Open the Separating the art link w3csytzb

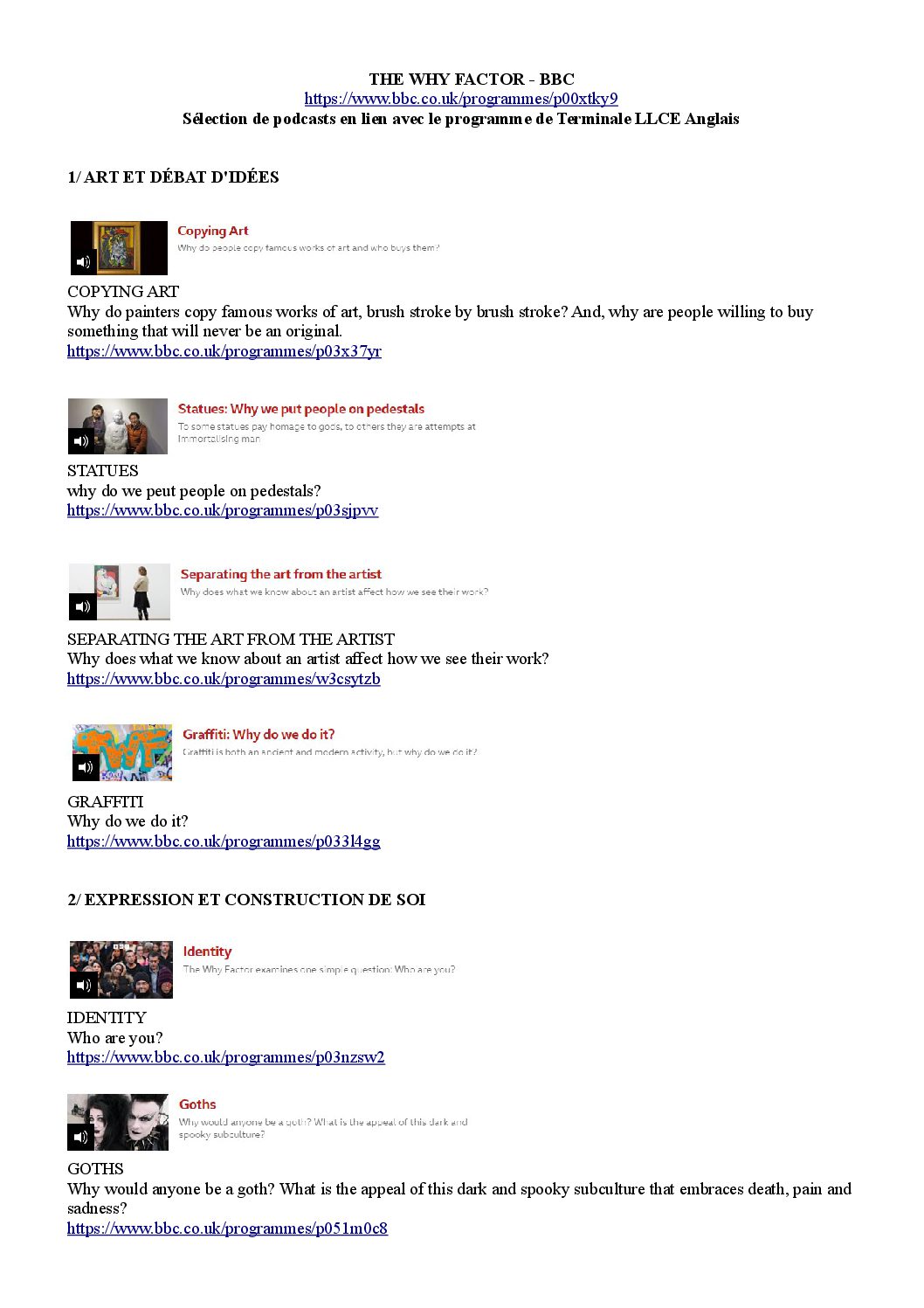pyautogui.click(x=224, y=679)
